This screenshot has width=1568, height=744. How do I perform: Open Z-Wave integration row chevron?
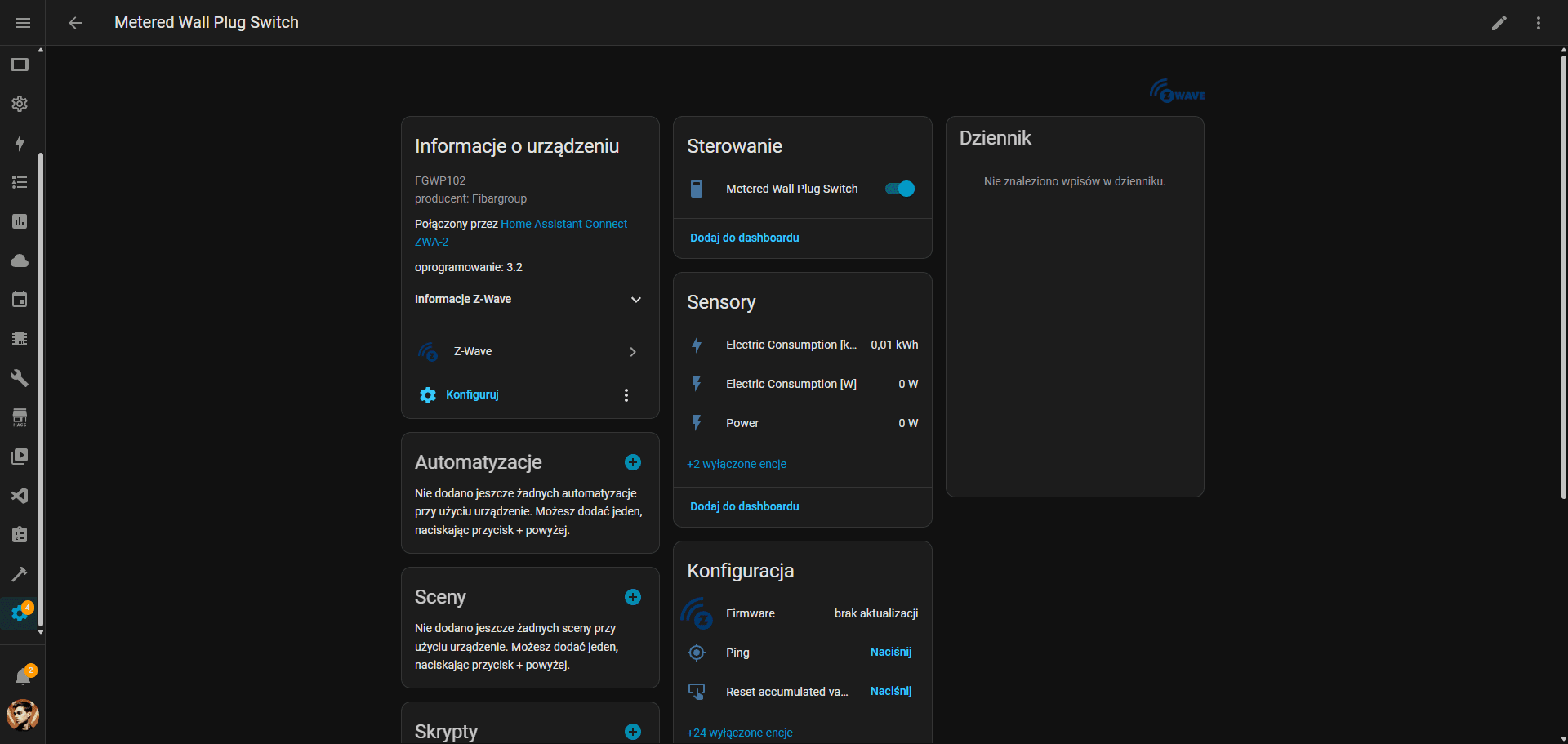click(x=632, y=352)
